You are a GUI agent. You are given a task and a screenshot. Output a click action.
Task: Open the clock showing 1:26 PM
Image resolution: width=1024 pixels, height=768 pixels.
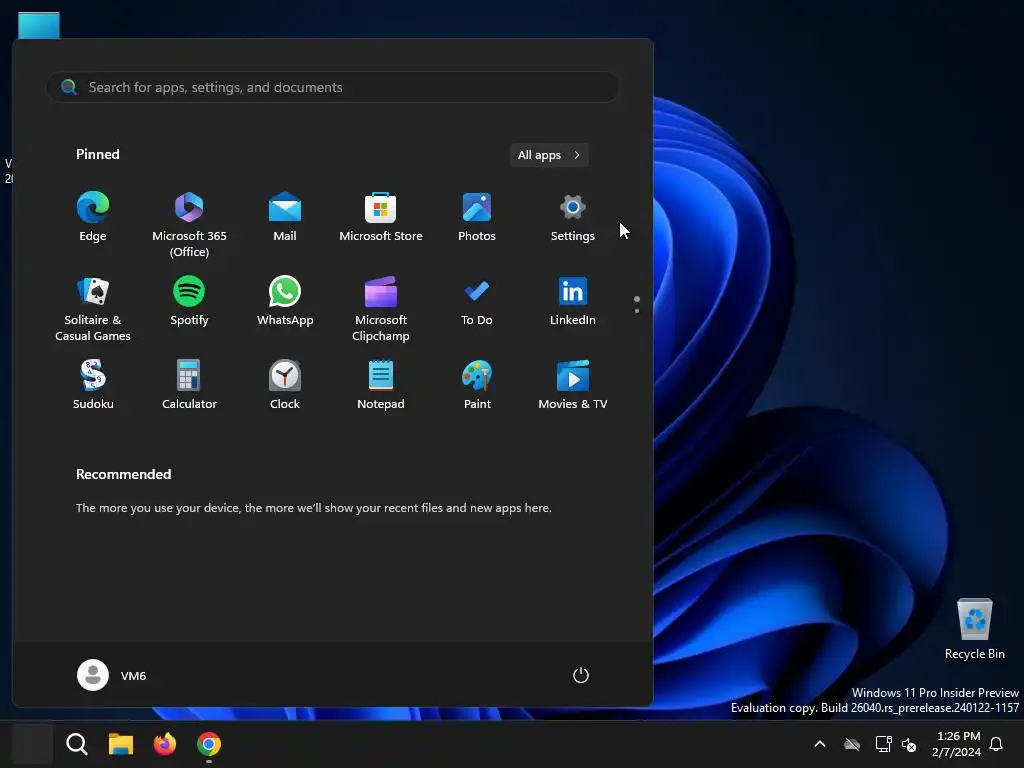point(957,744)
